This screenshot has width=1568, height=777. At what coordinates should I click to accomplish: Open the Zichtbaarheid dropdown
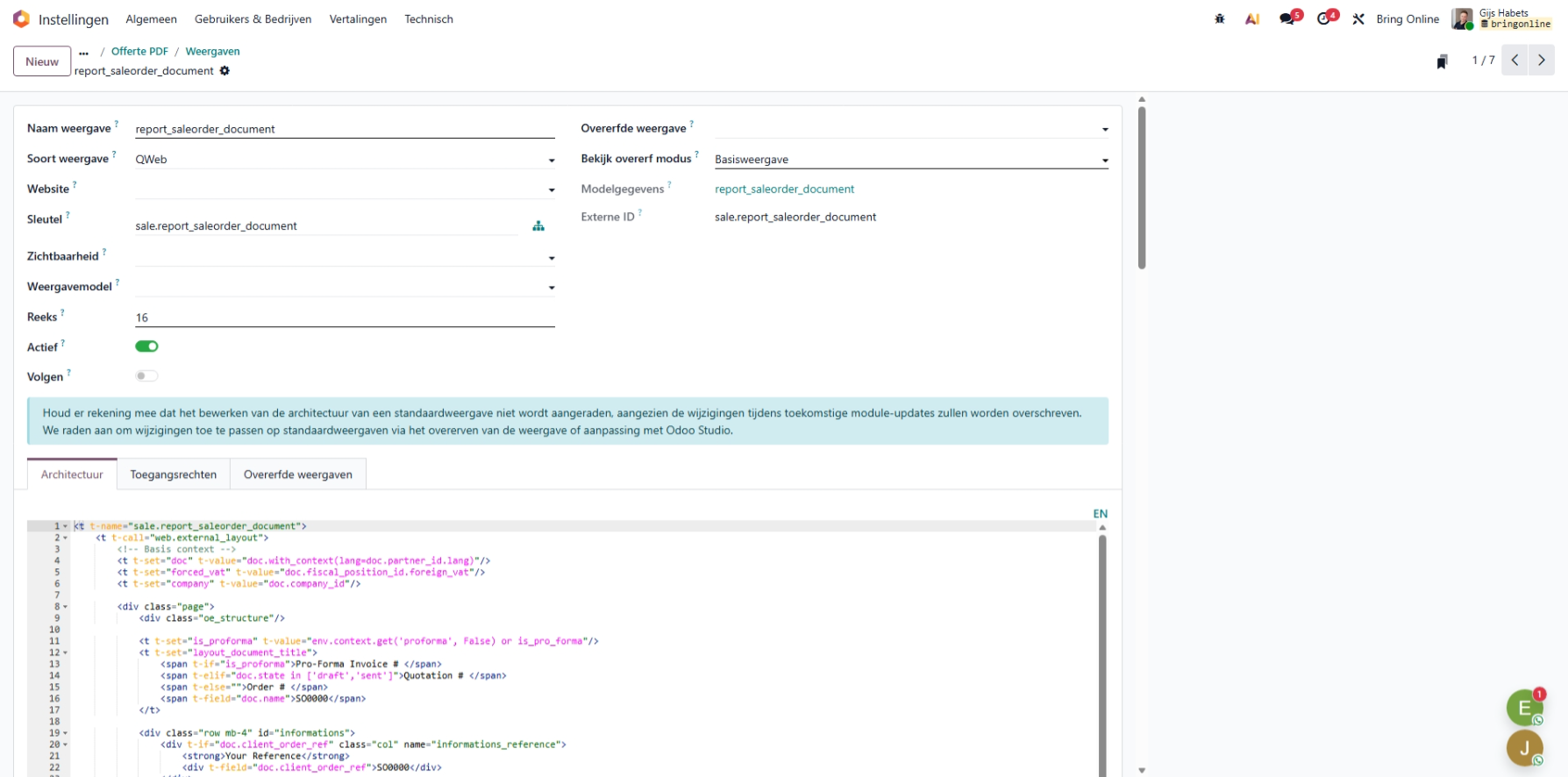(x=344, y=257)
